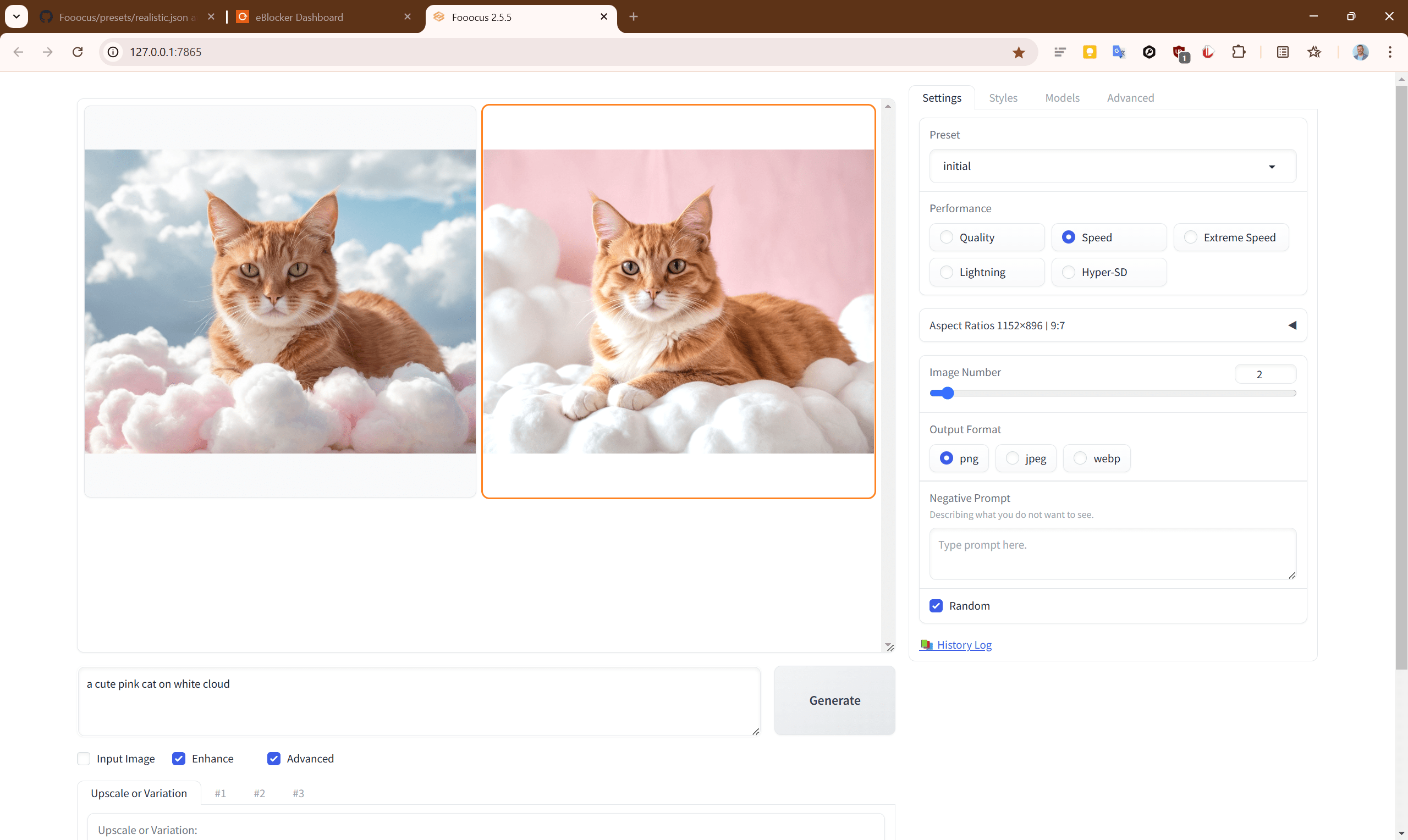The height and width of the screenshot is (840, 1408).
Task: Open the Chrome three-dot menu
Action: [1390, 52]
